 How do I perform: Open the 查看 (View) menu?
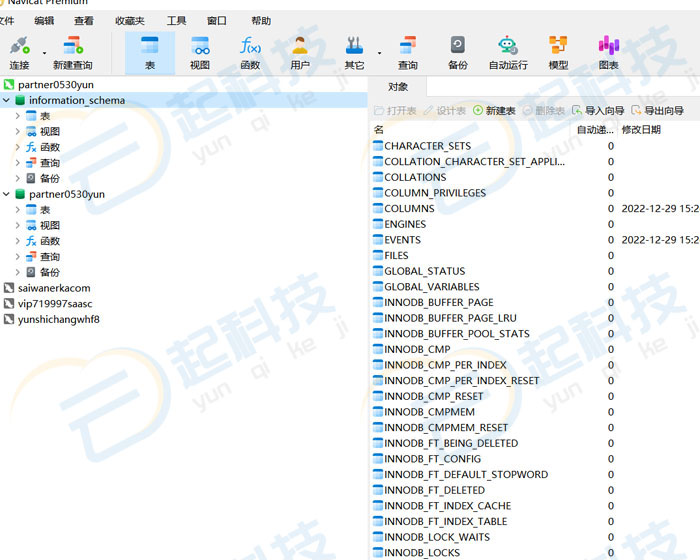point(84,21)
